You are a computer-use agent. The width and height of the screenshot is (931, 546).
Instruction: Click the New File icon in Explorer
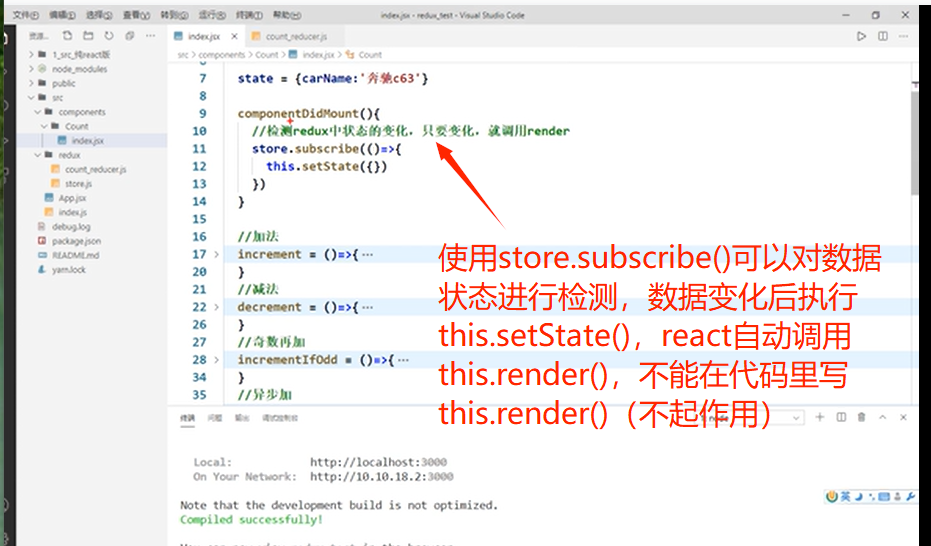tap(67, 36)
